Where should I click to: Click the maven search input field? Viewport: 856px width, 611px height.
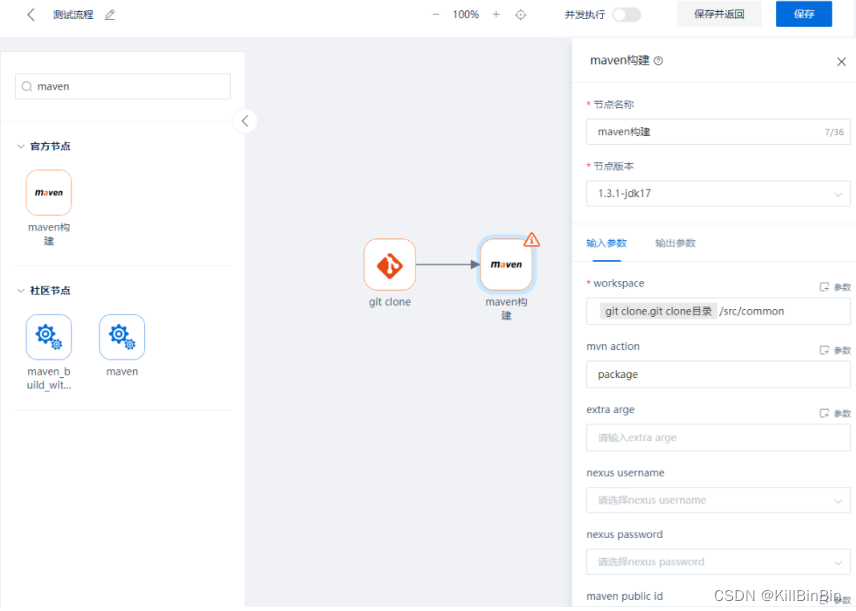click(123, 86)
